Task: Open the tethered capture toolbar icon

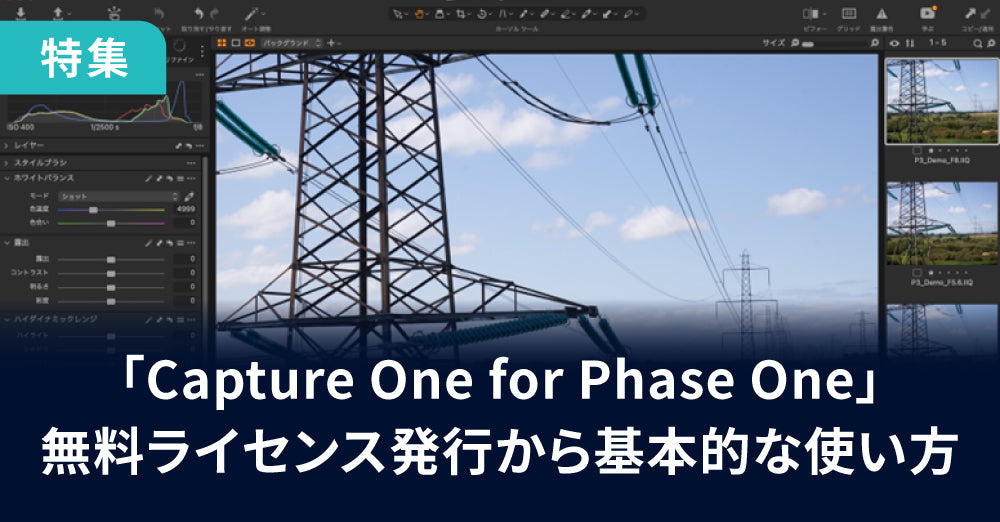Action: (x=114, y=13)
